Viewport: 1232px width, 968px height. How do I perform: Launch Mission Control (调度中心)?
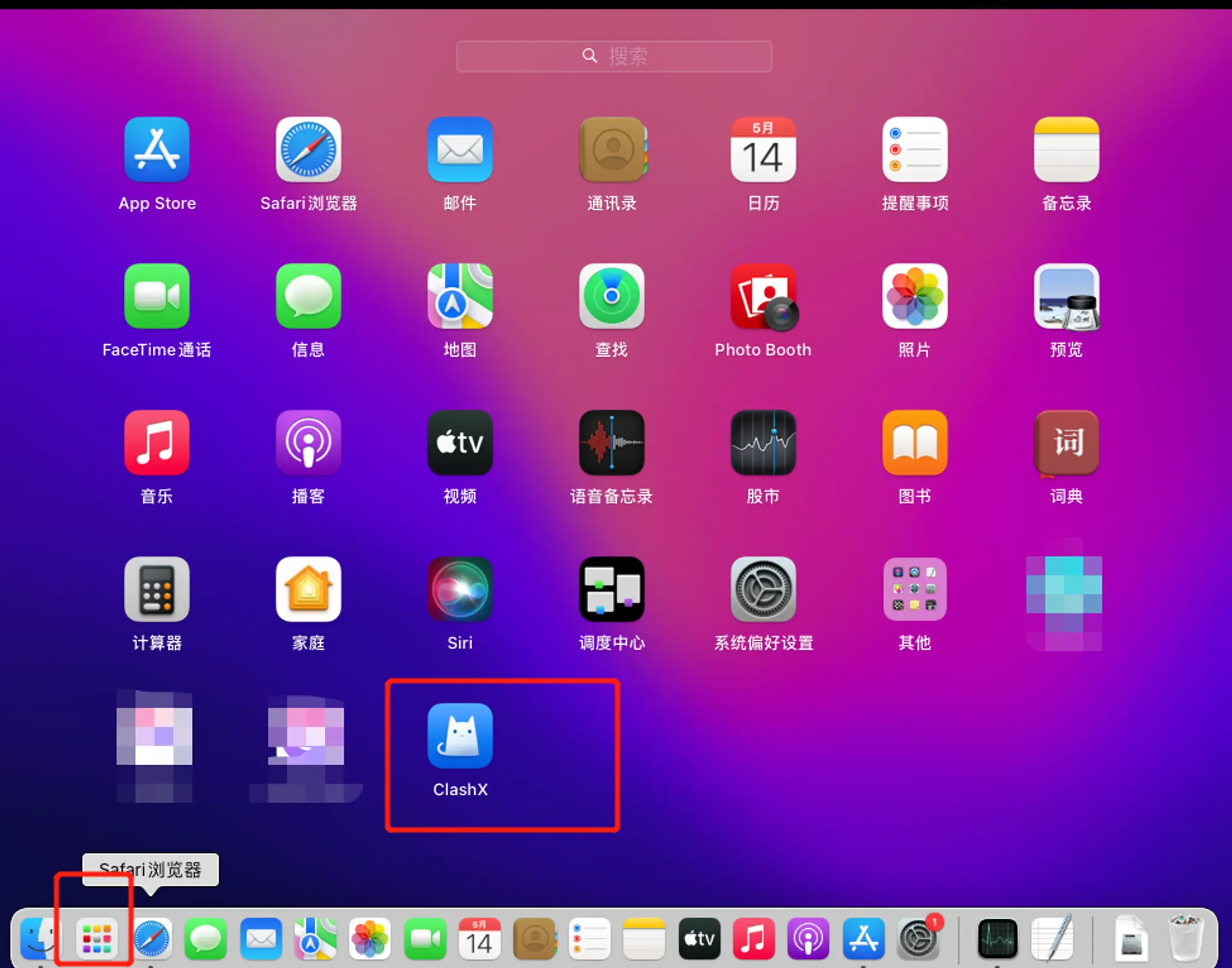coord(611,590)
